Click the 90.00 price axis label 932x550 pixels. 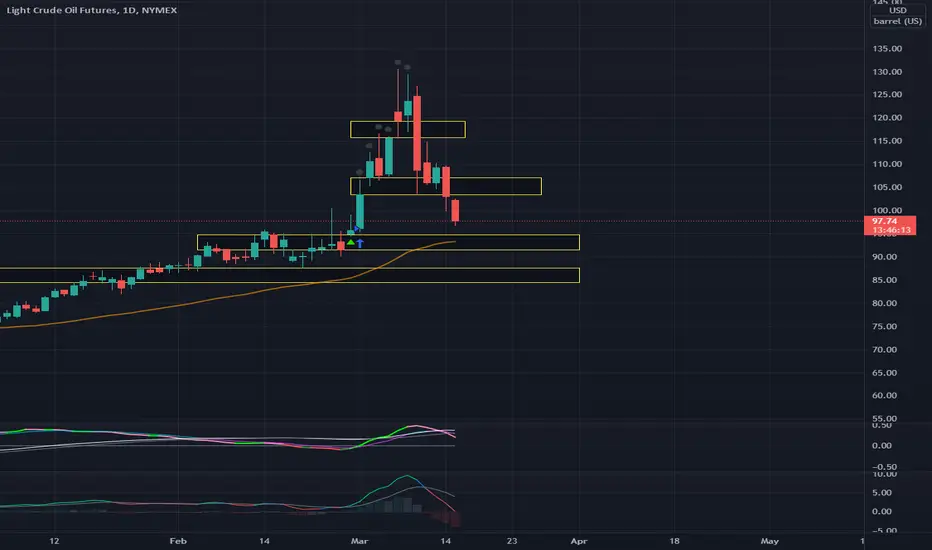click(884, 257)
